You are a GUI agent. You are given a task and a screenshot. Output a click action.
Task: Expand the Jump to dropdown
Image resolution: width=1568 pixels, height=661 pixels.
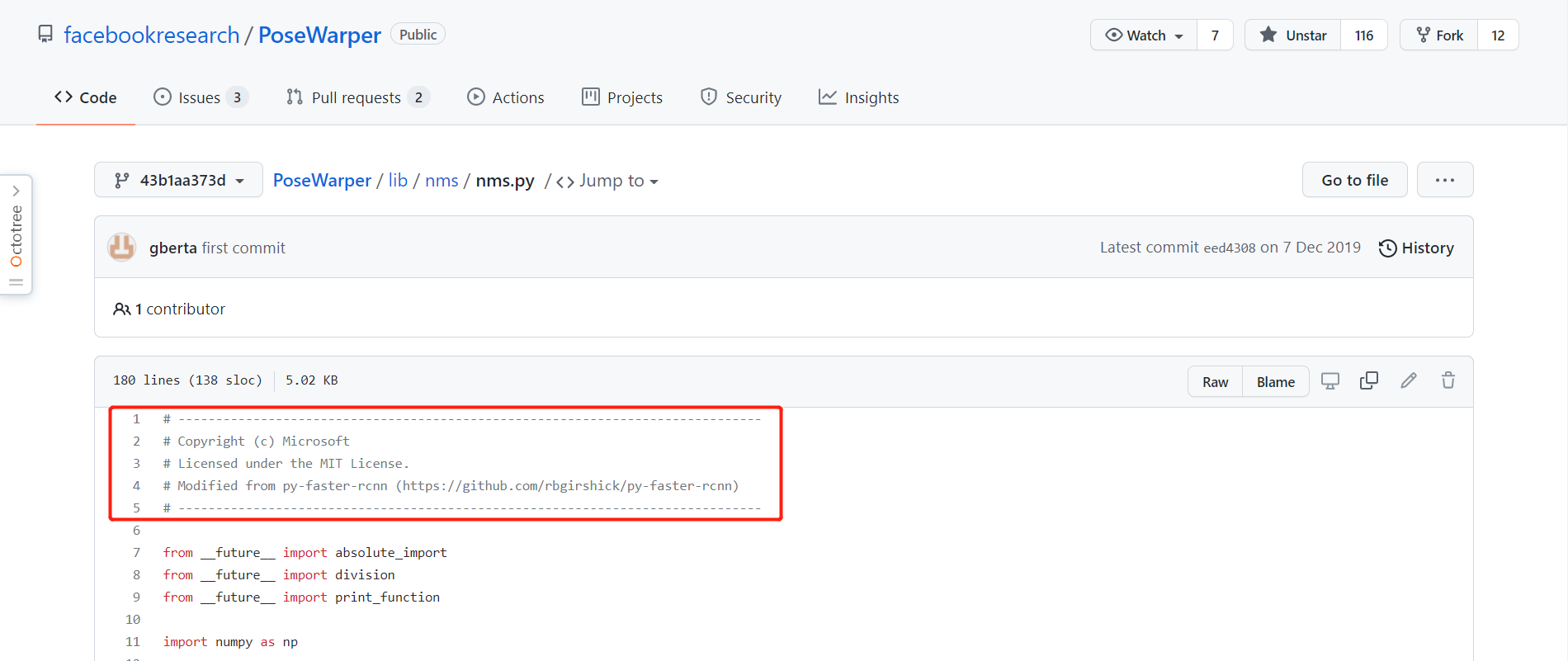(x=608, y=181)
